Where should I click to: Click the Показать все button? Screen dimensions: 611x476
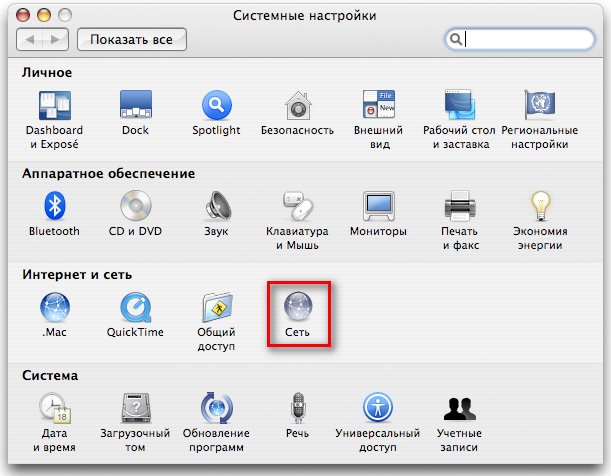point(131,40)
